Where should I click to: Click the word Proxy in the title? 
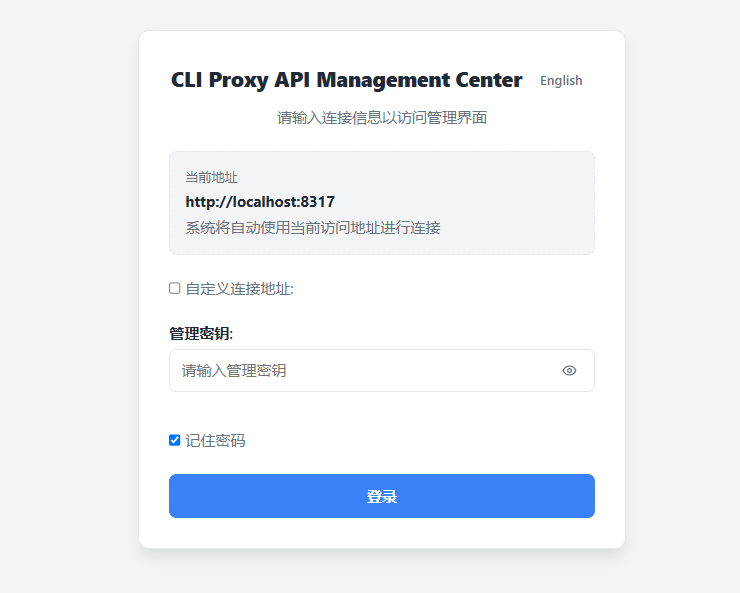(x=238, y=80)
